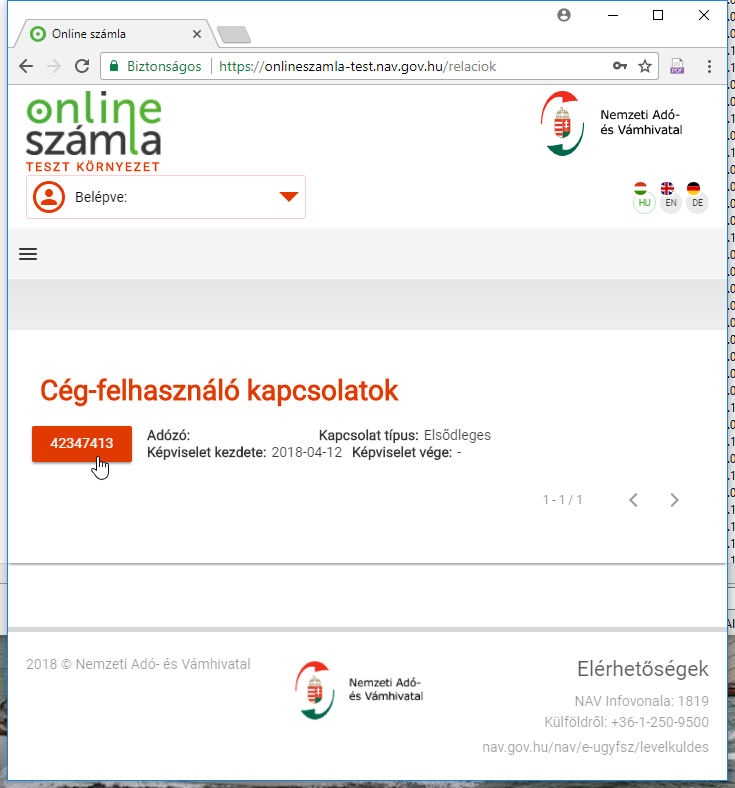
Task: Click the footer NAV crest logo
Action: click(315, 690)
